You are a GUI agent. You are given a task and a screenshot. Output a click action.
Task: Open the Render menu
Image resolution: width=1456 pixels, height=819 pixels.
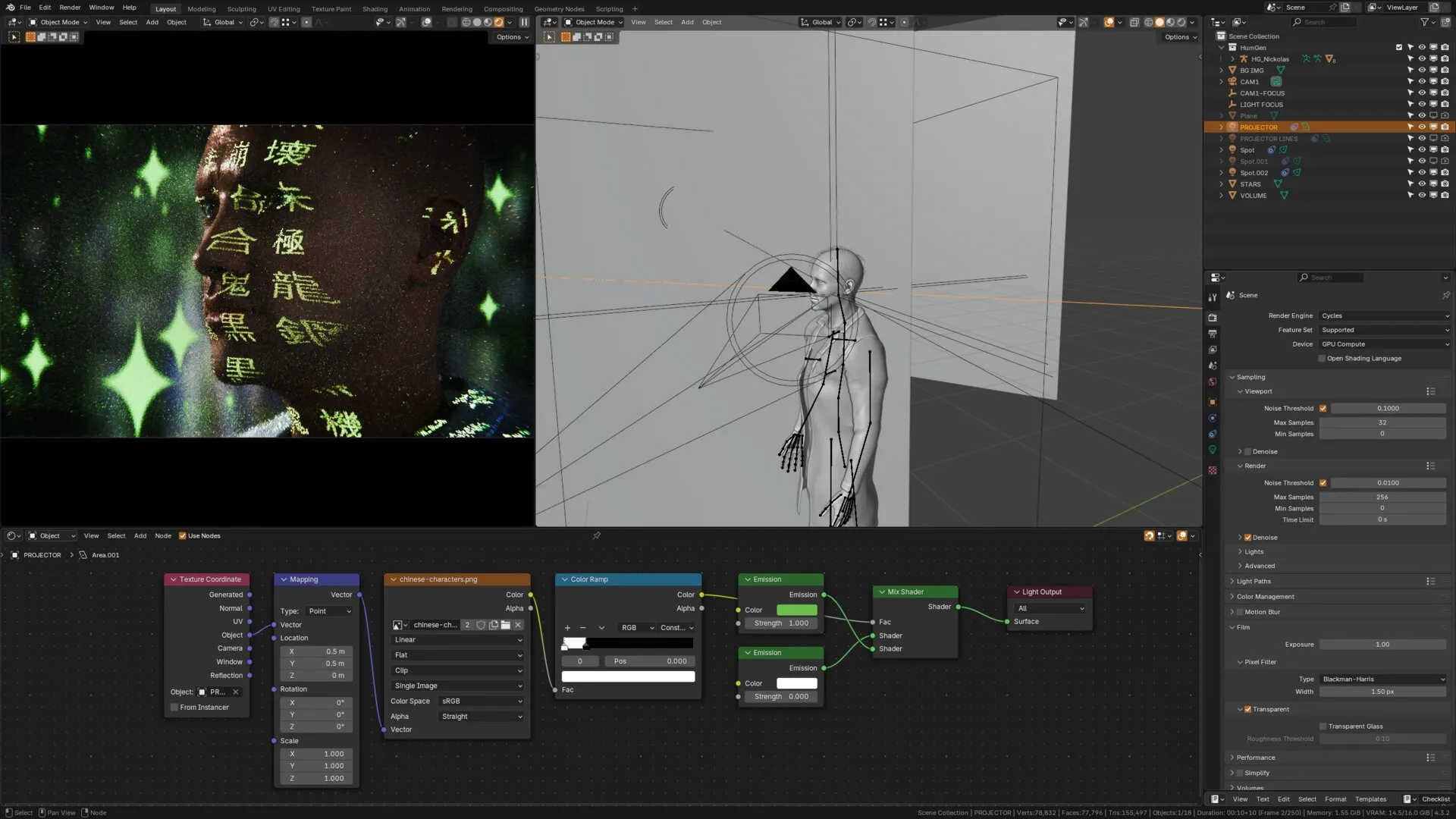tap(70, 8)
